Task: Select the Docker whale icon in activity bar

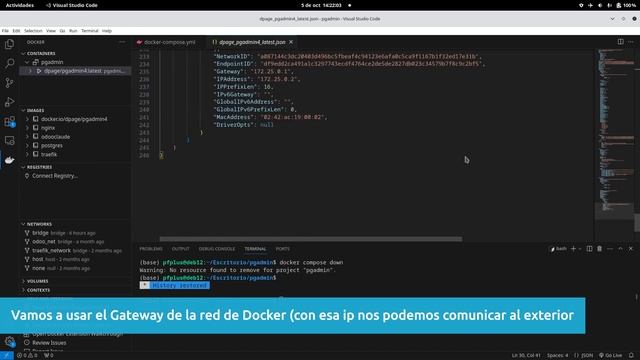Action: click(9, 160)
